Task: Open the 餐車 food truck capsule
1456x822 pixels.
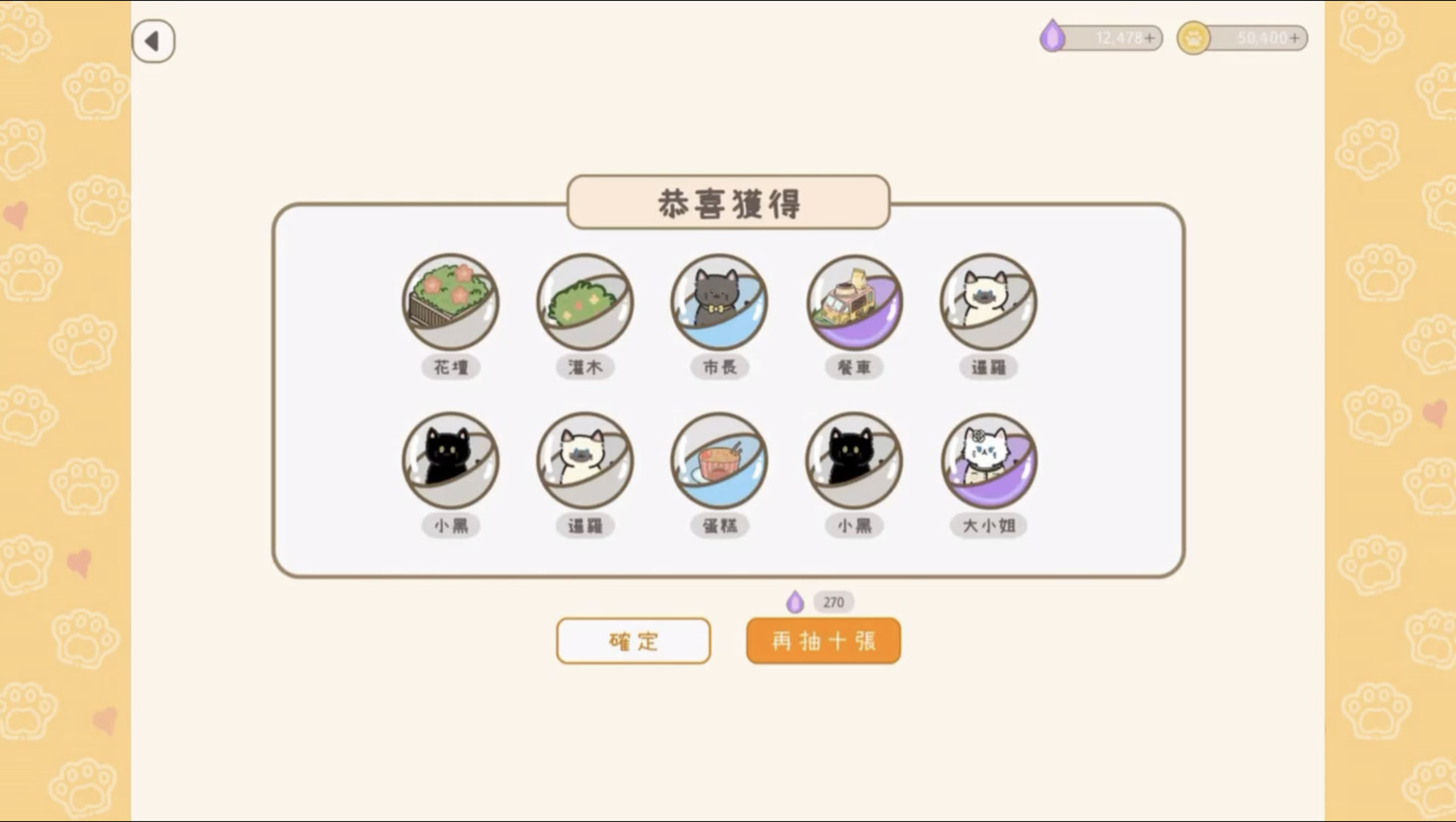Action: (854, 301)
